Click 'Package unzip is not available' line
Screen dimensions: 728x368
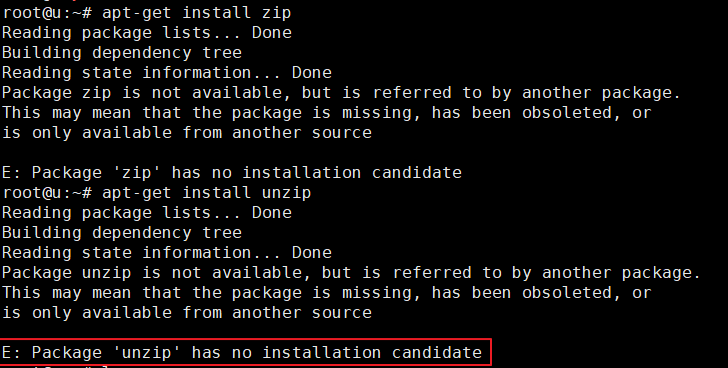pos(351,273)
